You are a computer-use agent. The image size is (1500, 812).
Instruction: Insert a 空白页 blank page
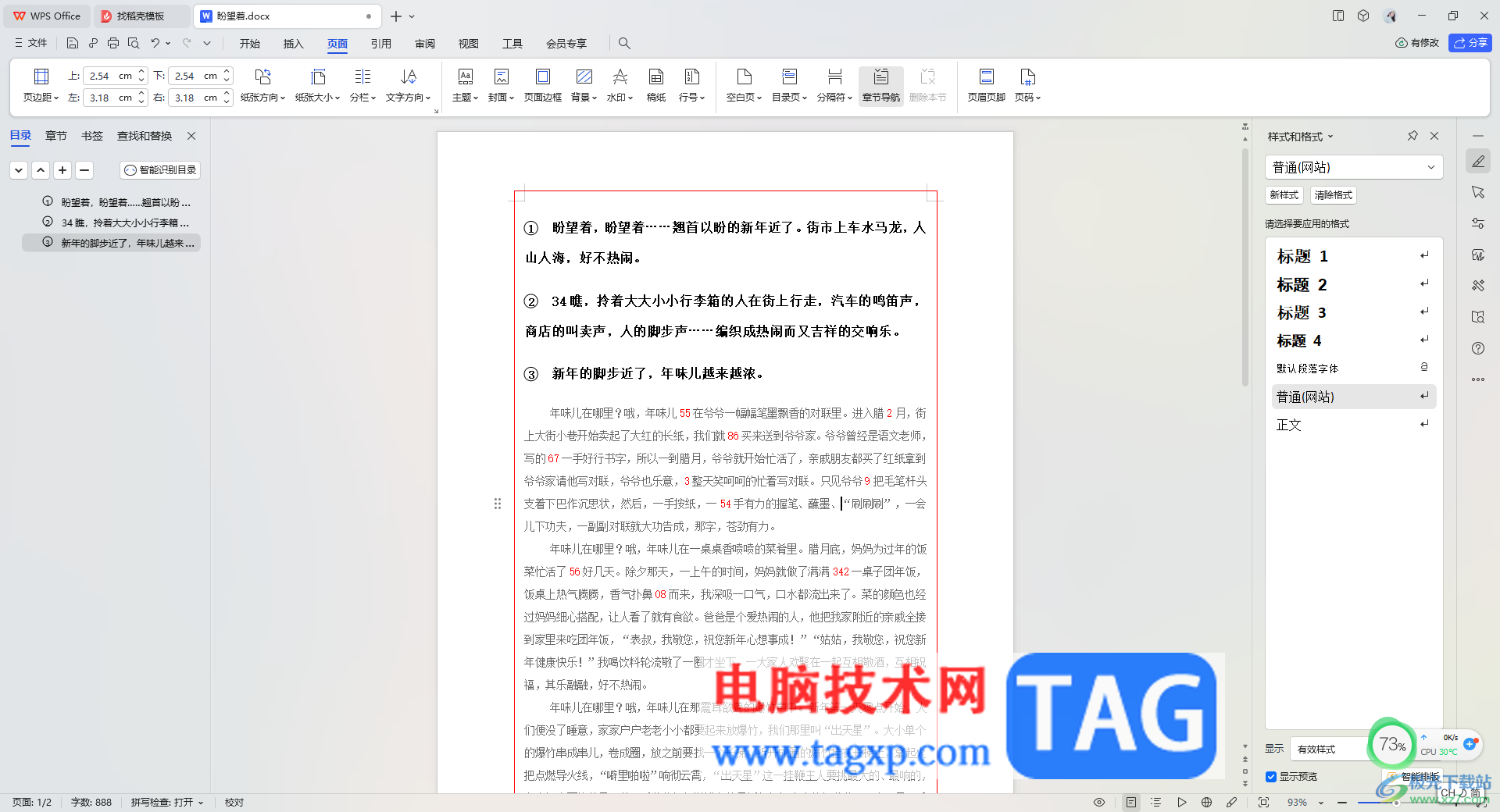(x=744, y=84)
